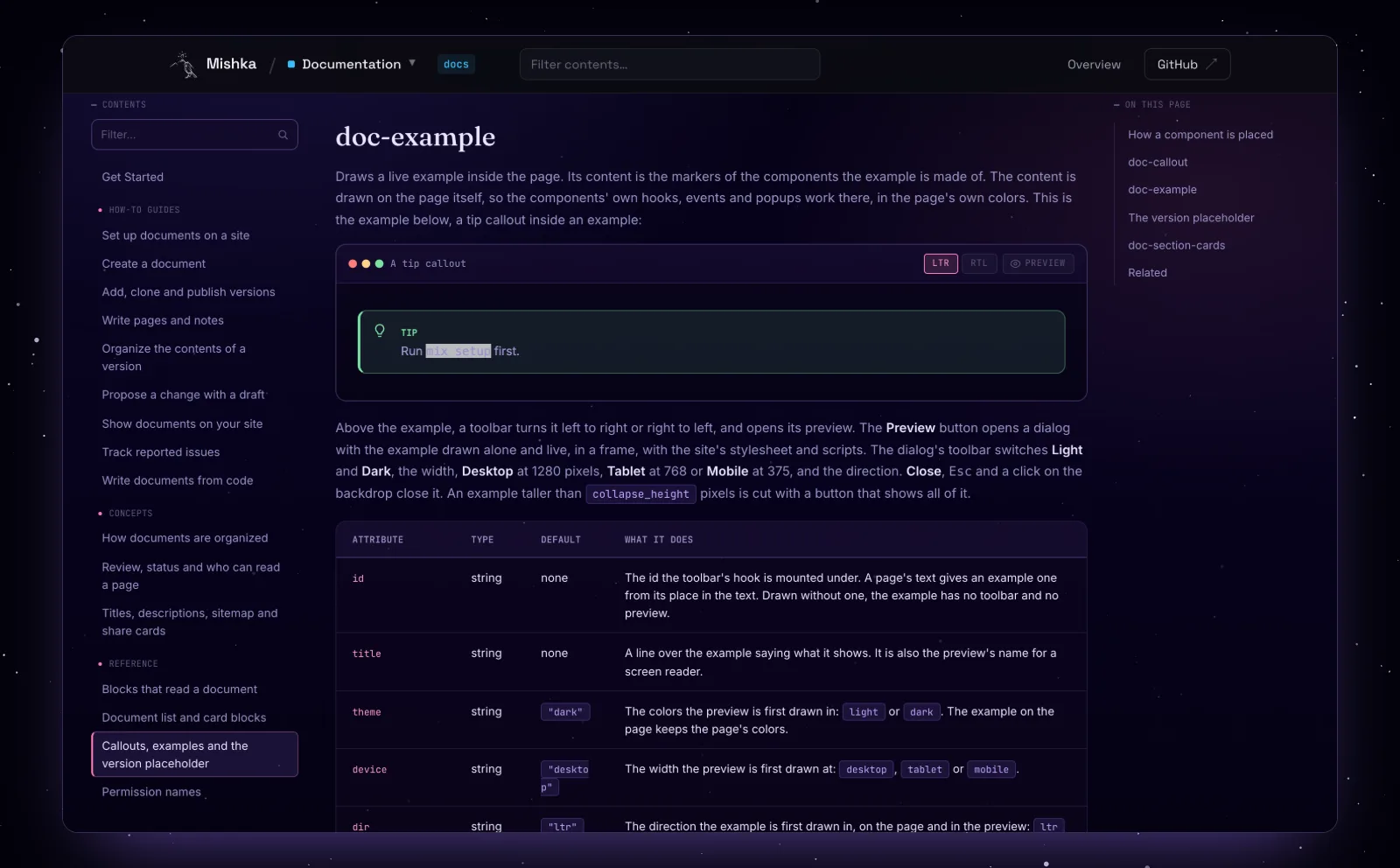Switch example direction to RTL
1400x868 pixels.
pos(979,263)
